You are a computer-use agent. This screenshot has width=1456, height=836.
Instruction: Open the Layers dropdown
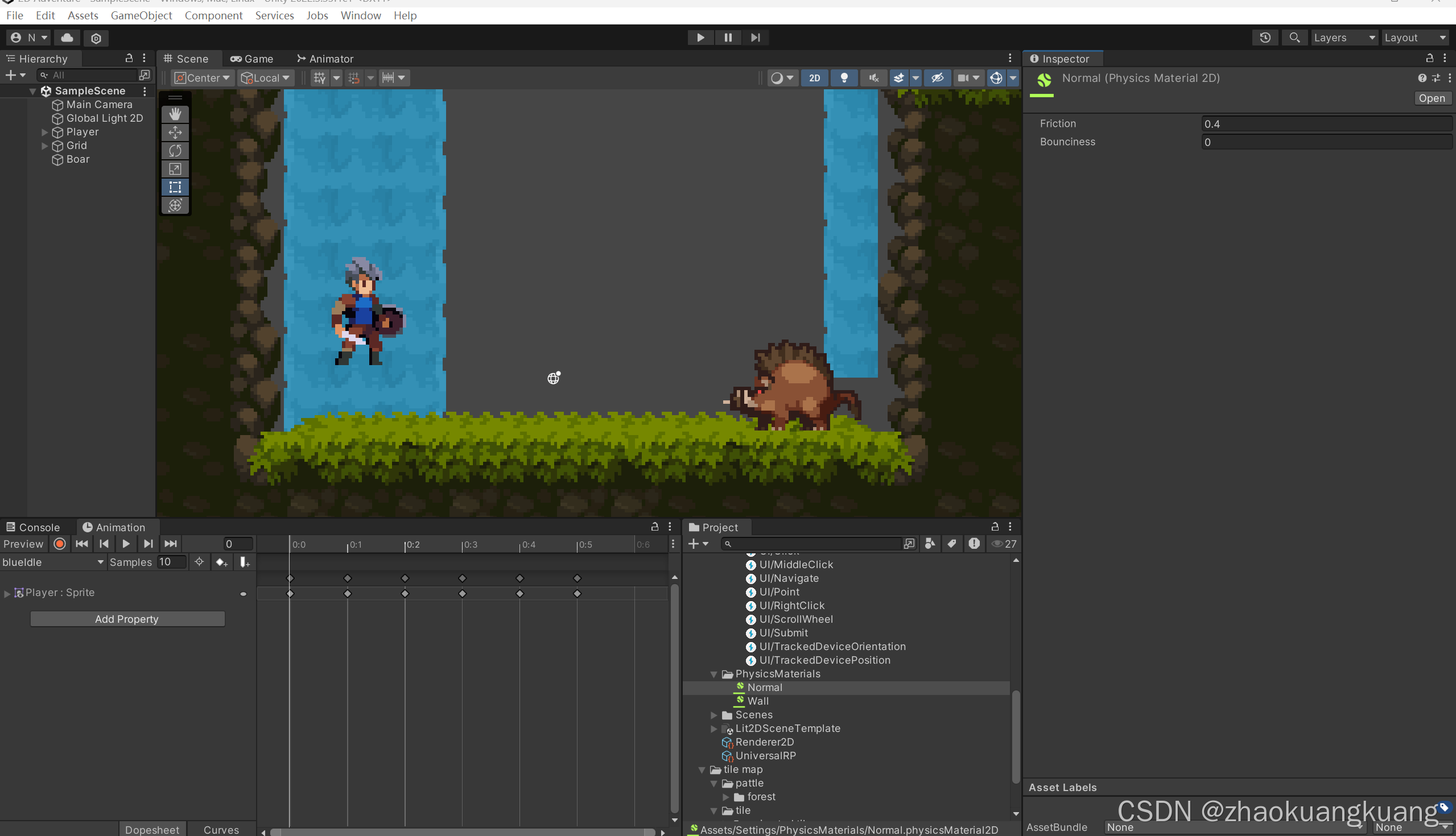1343,38
